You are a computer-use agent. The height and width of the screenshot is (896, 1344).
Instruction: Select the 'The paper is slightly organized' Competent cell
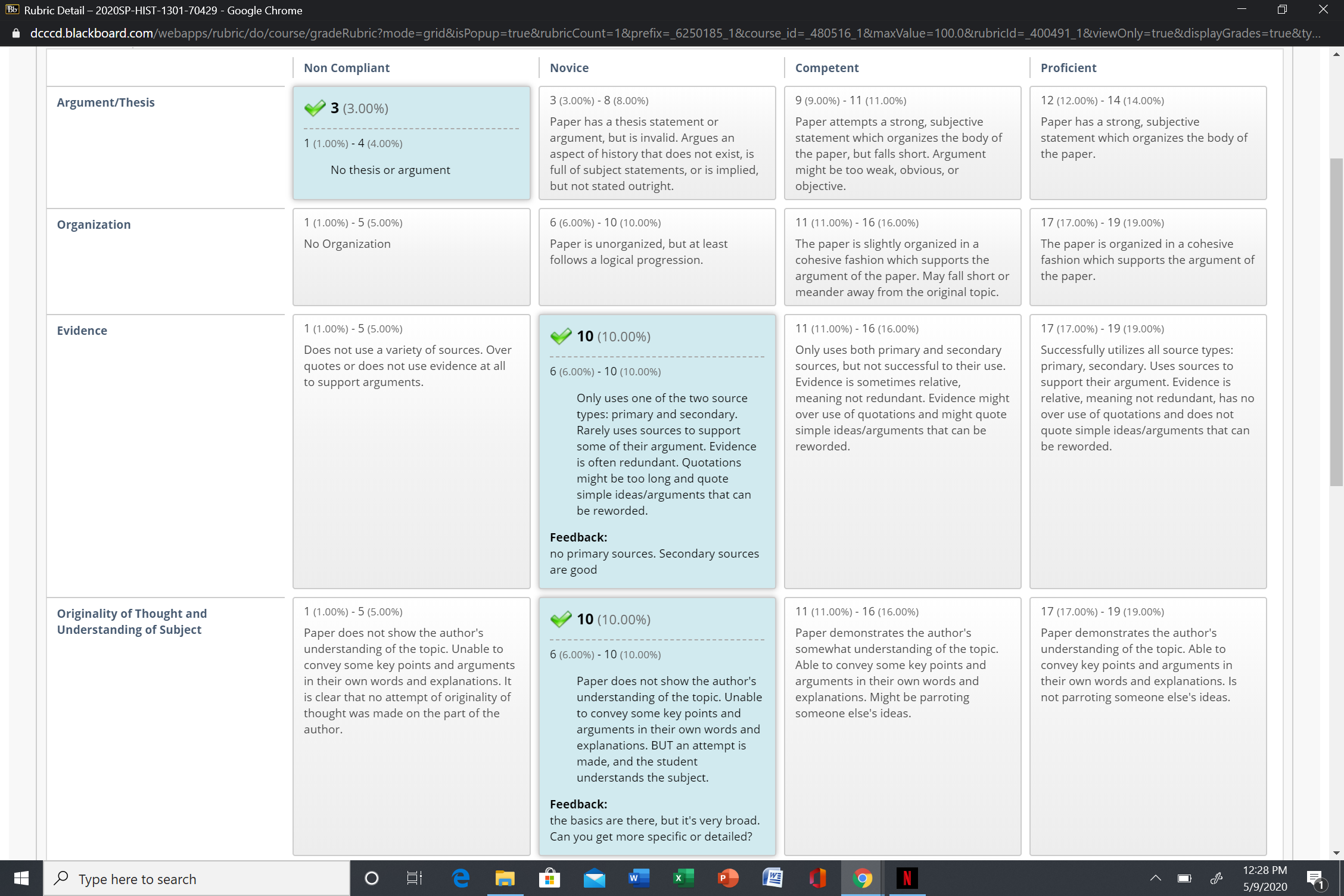tap(903, 257)
